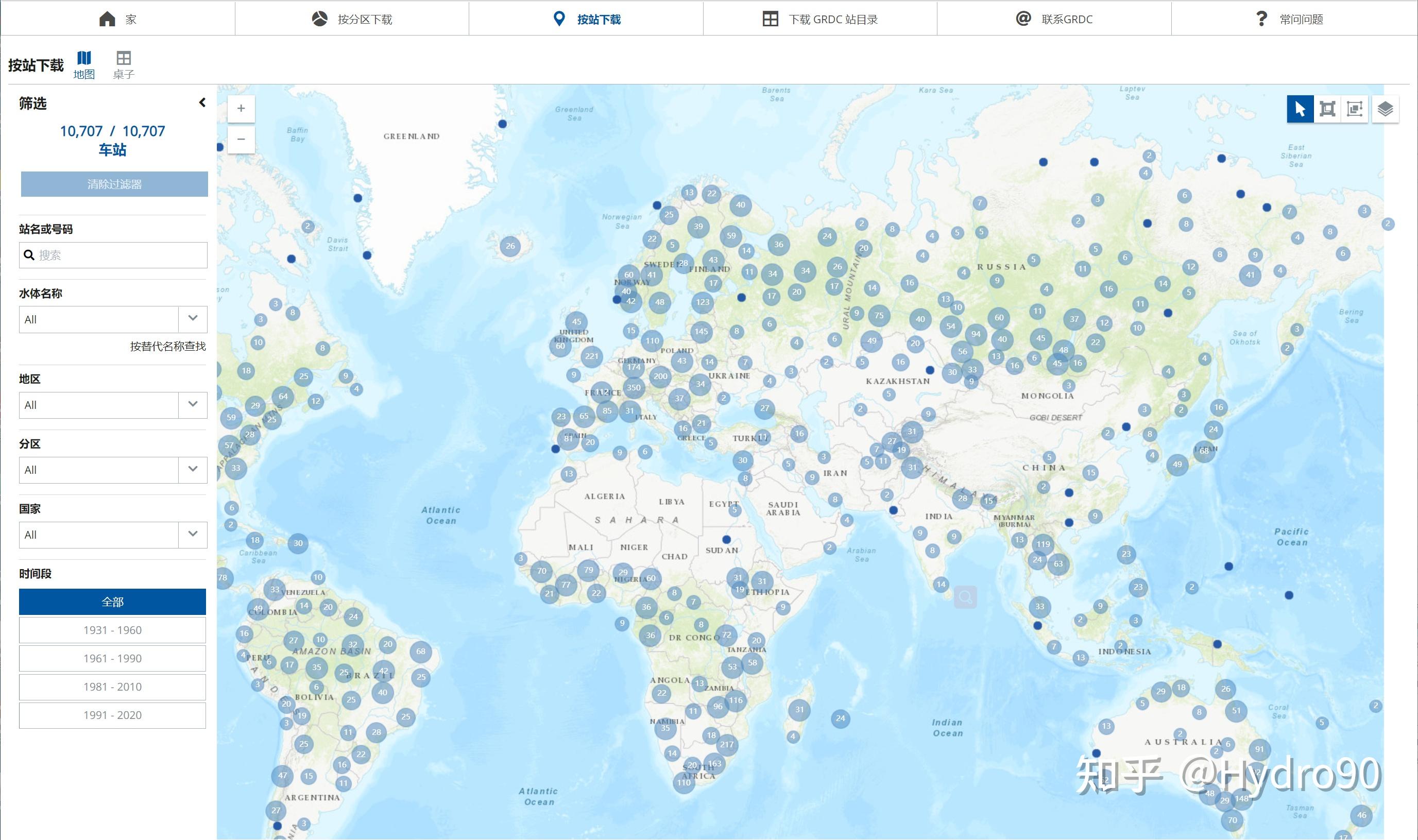Screen dimensions: 1418x840
Task: Click the station name search field
Action: 119,255
